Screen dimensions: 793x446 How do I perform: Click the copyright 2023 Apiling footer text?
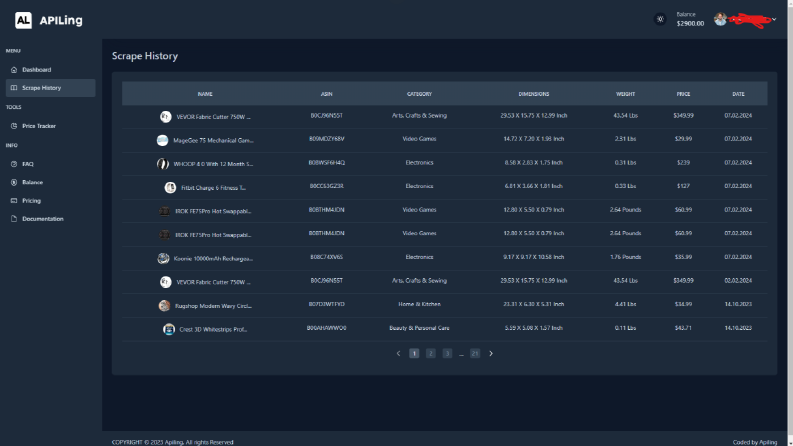[x=172, y=442]
